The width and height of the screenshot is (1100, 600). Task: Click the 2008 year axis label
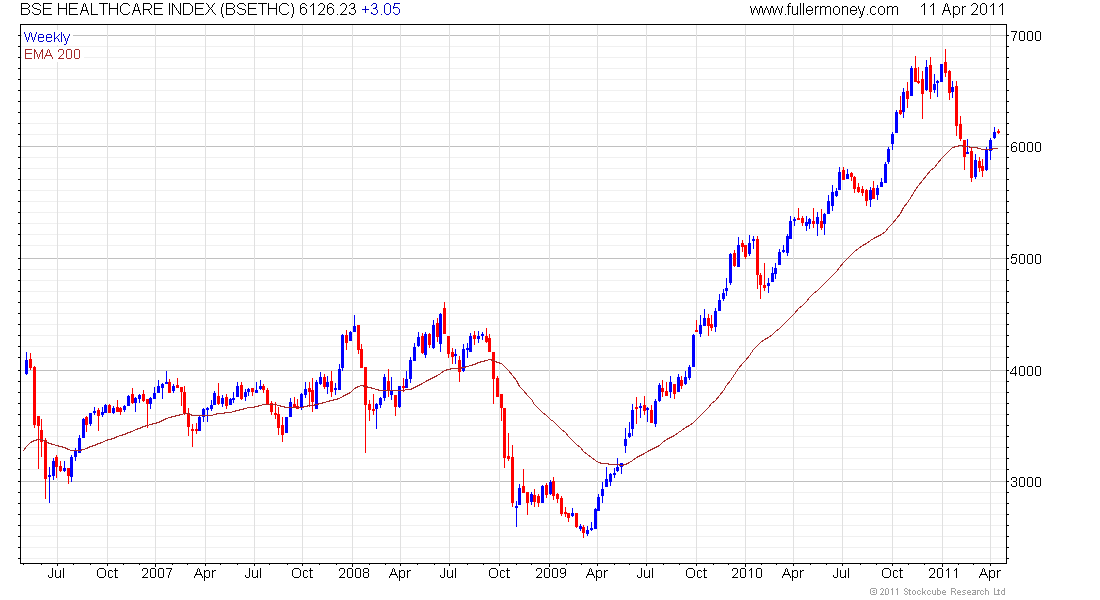pyautogui.click(x=354, y=573)
